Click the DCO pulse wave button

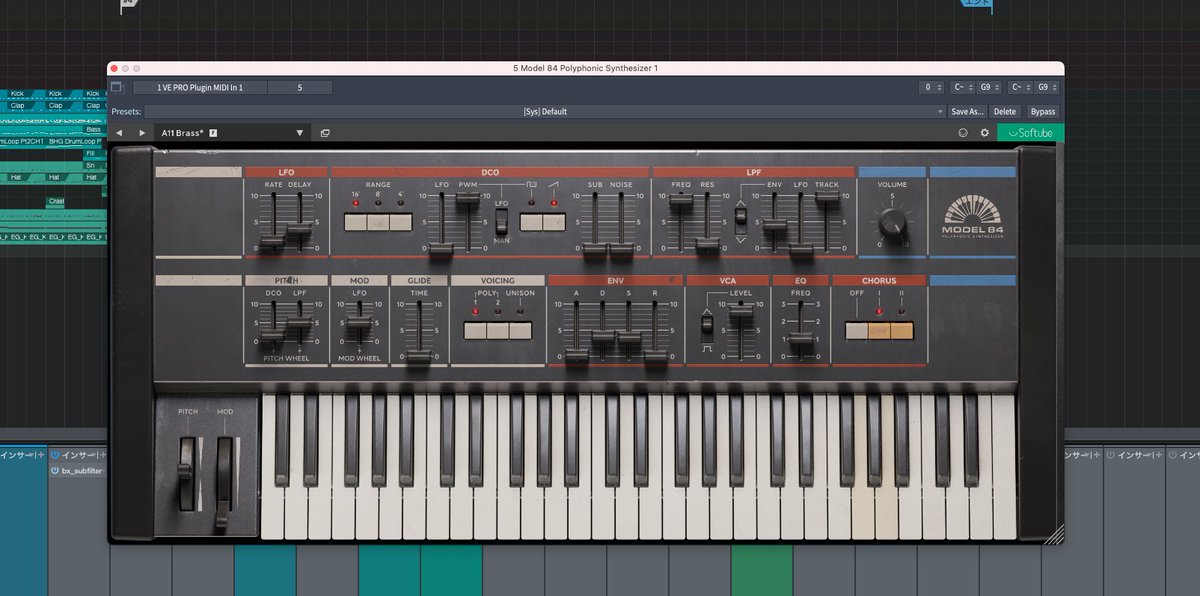point(531,222)
